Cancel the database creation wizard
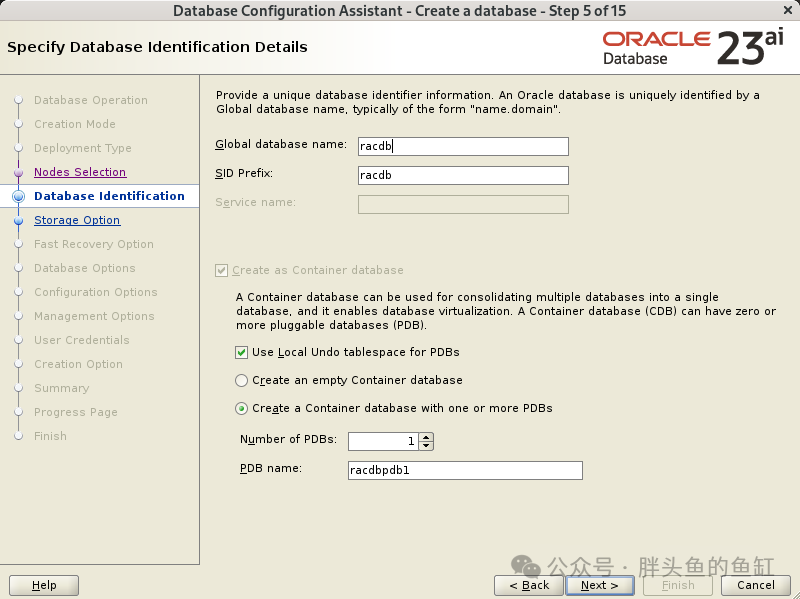800x599 pixels. point(756,585)
